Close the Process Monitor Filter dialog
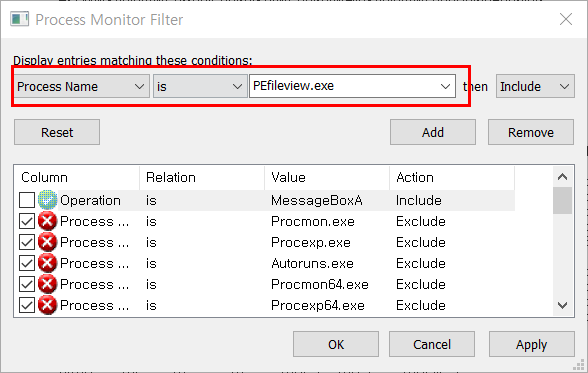This screenshot has width=588, height=373. click(566, 19)
